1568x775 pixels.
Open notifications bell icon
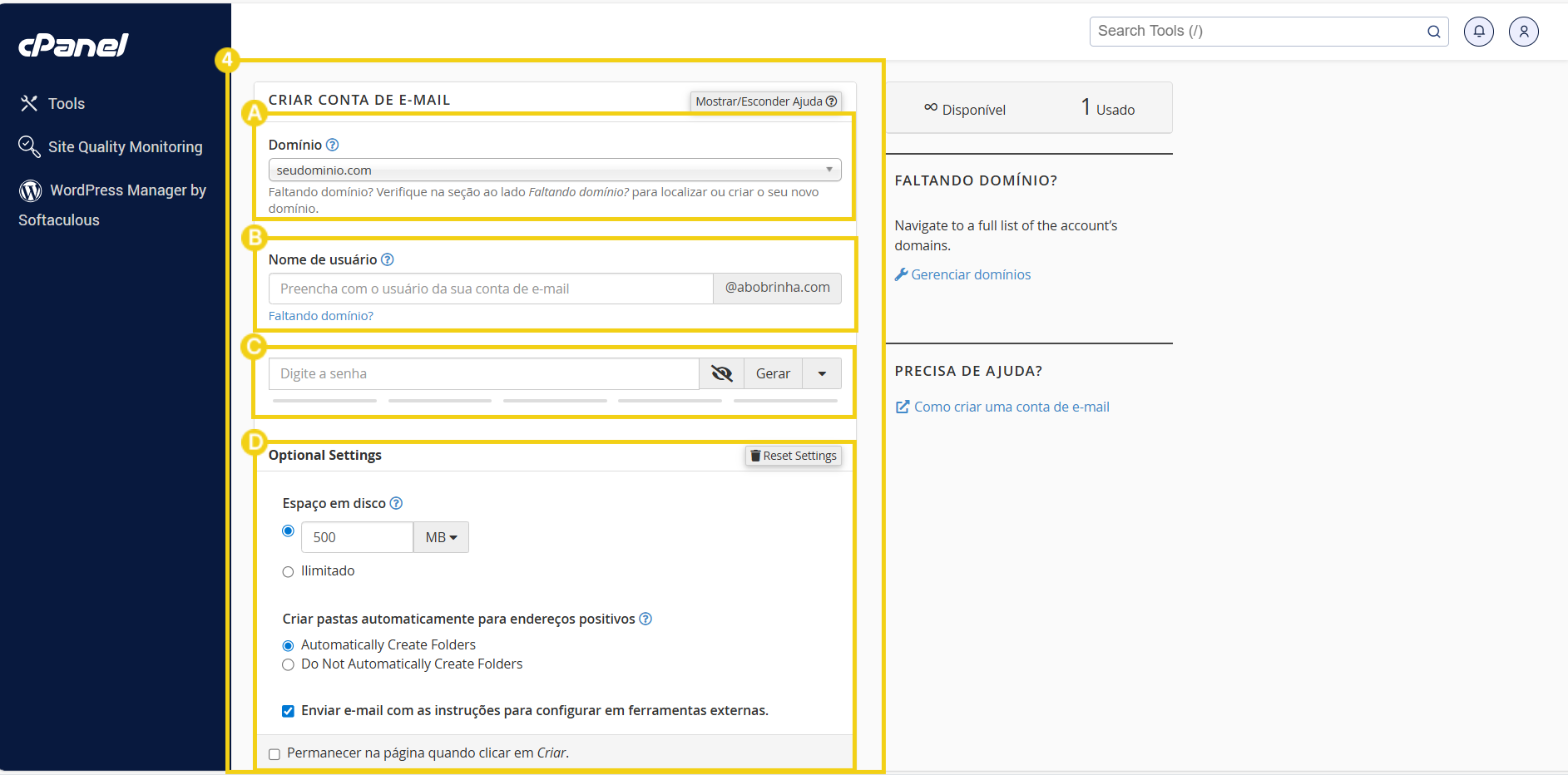[1479, 32]
